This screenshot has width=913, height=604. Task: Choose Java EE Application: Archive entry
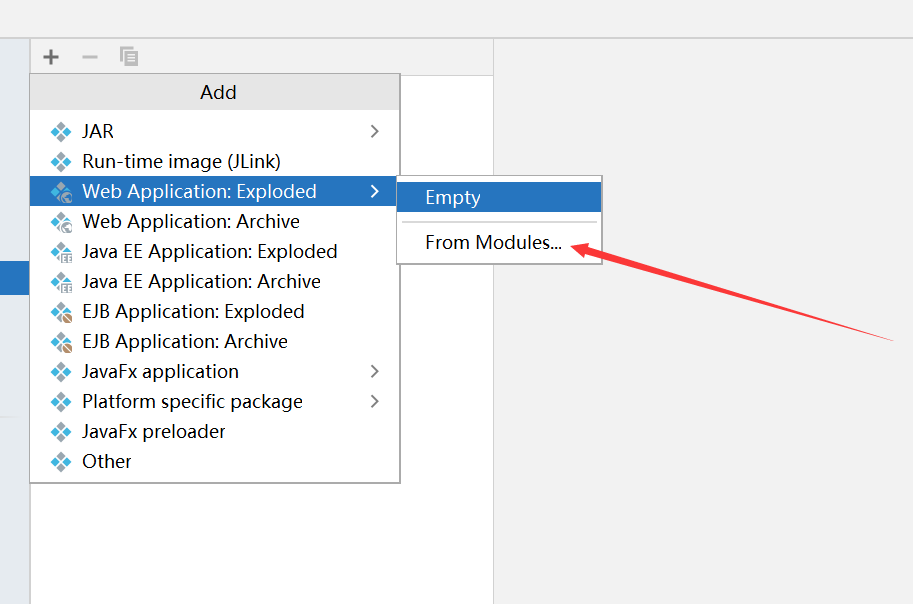point(214,282)
